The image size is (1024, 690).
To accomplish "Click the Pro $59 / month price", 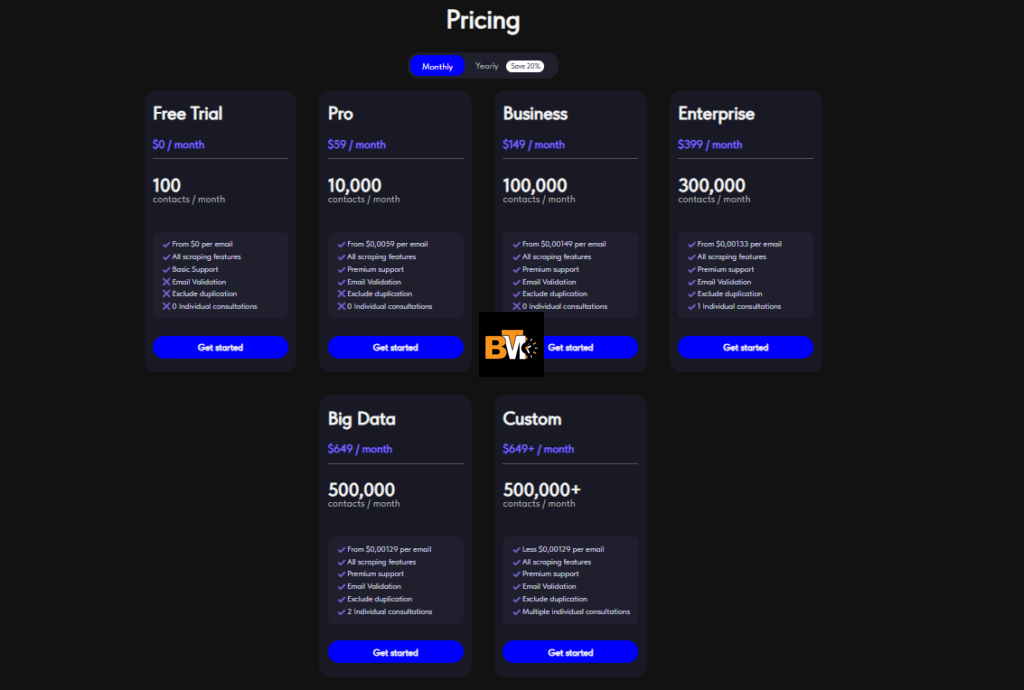I will click(x=357, y=145).
